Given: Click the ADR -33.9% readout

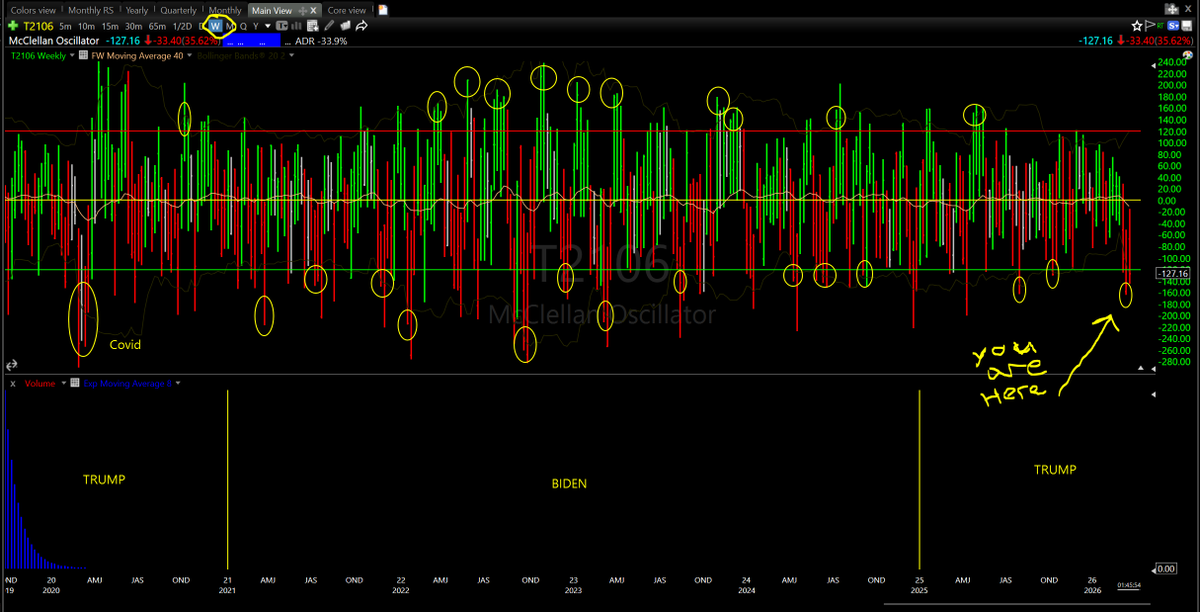Looking at the screenshot, I should 321,41.
